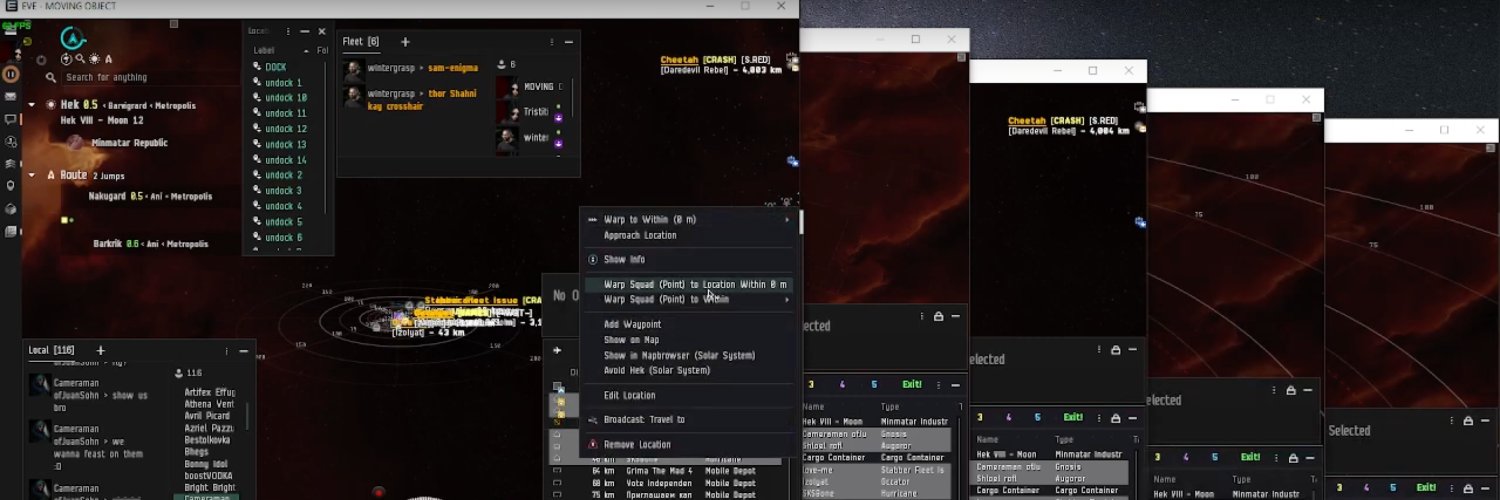Switch to the Fleet [6] tab
The width and height of the screenshot is (1500, 500).
[x=360, y=42]
